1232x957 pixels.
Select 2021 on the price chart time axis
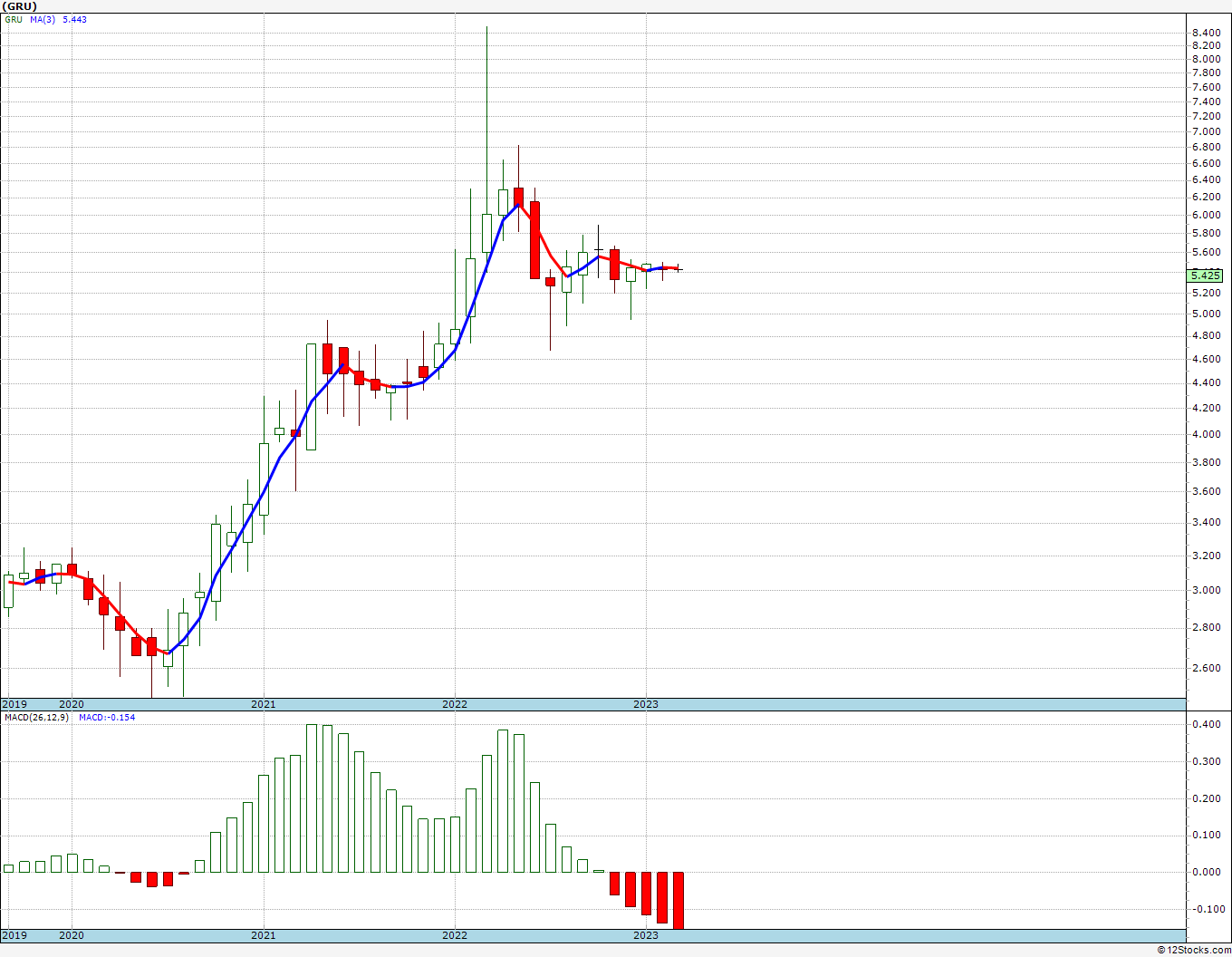point(263,704)
